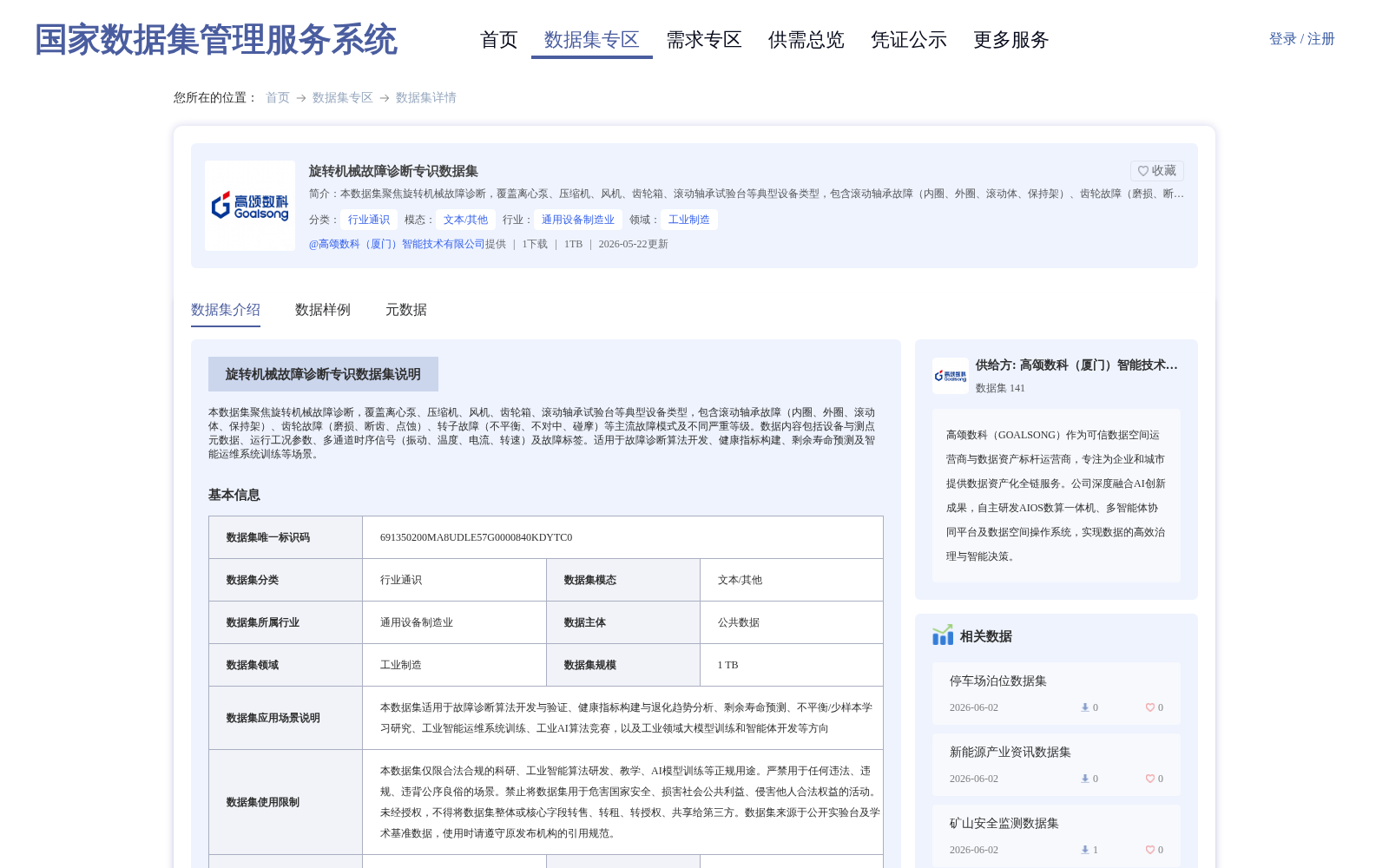
Task: Open 供需总览 navigation item
Action: (x=806, y=40)
